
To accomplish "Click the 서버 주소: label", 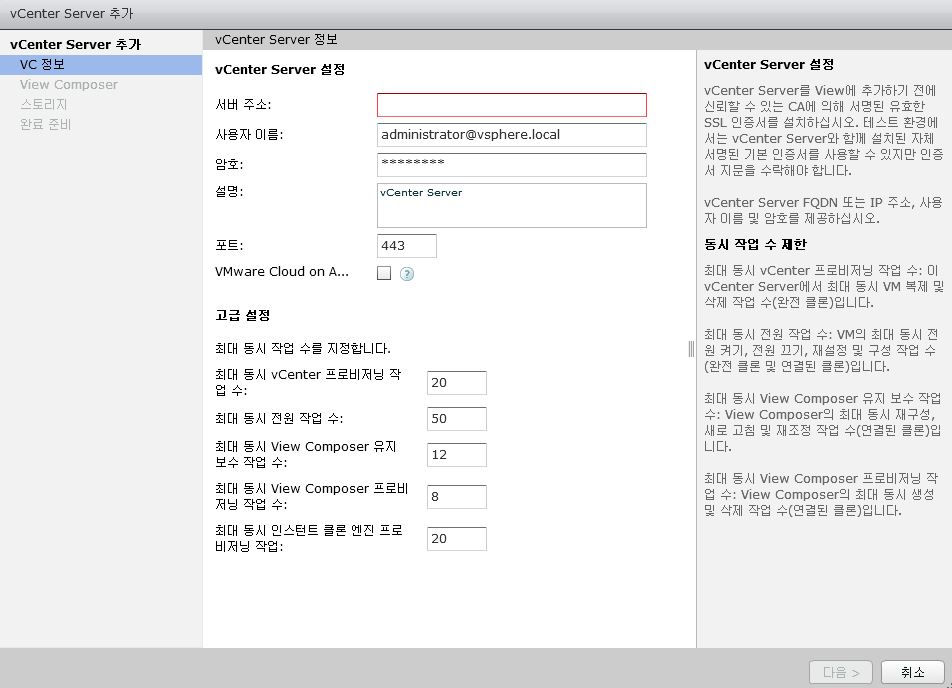I will 243,104.
